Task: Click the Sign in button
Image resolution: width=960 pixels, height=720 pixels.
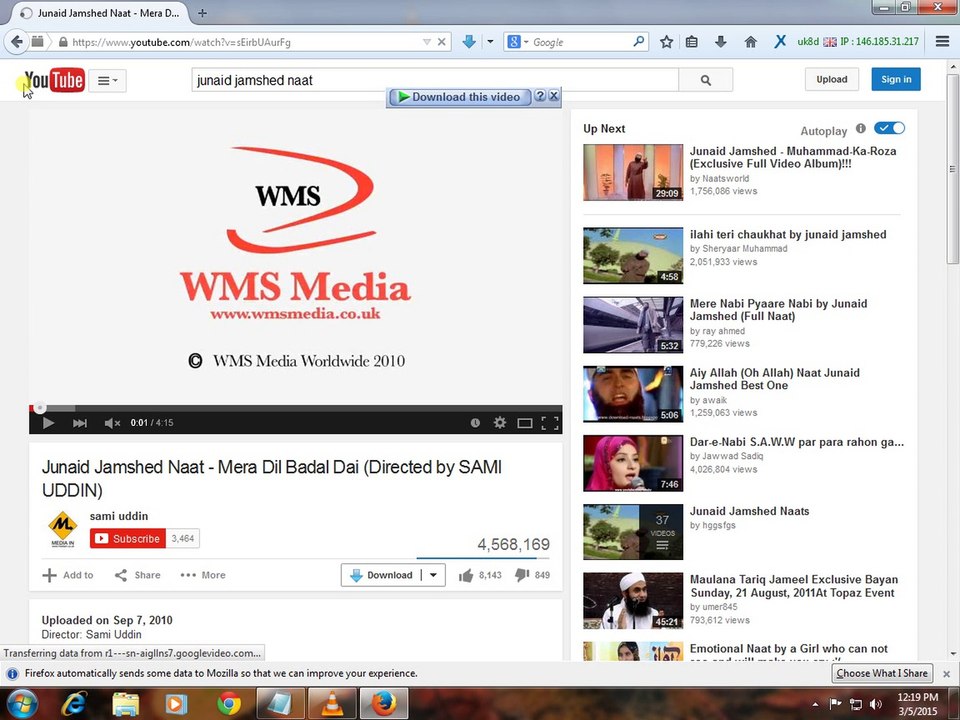Action: pyautogui.click(x=896, y=80)
